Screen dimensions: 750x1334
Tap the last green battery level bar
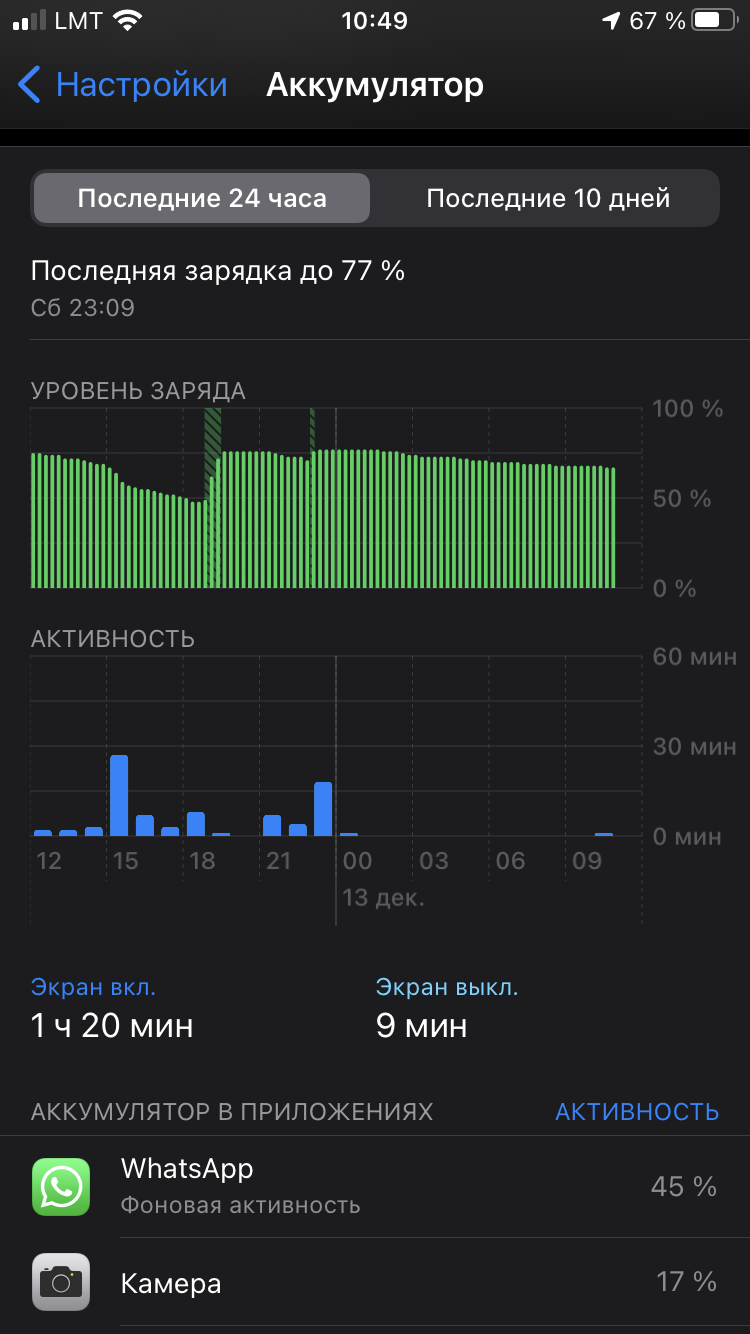pyautogui.click(x=612, y=528)
